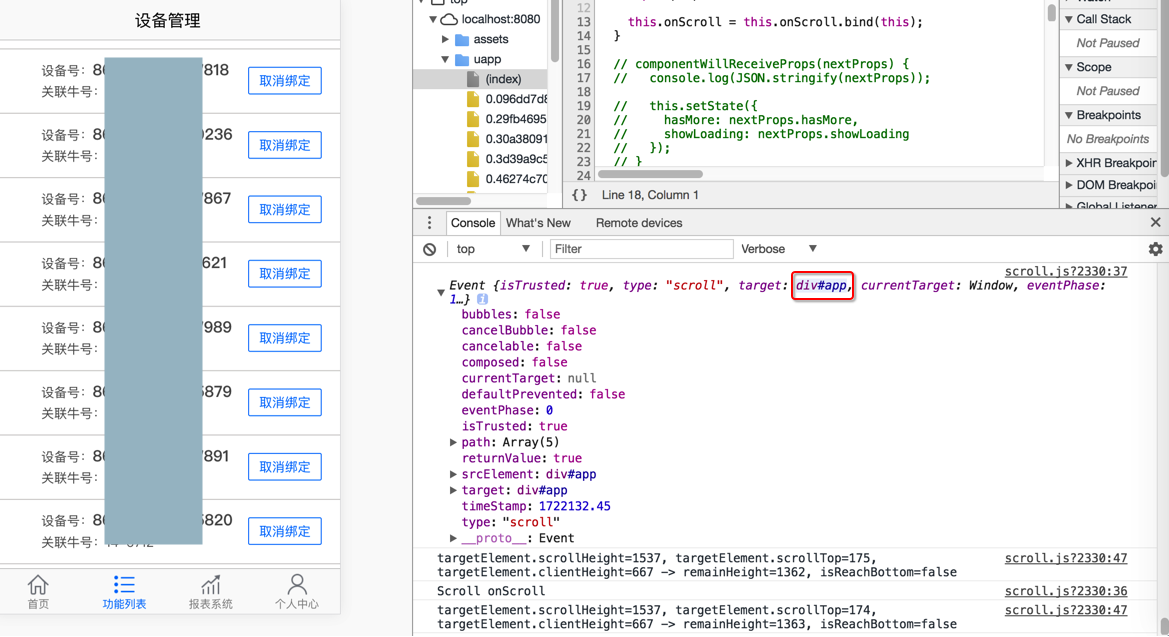Click 取消绑定 for device ending 820
This screenshot has height=637, width=1169.
point(285,531)
